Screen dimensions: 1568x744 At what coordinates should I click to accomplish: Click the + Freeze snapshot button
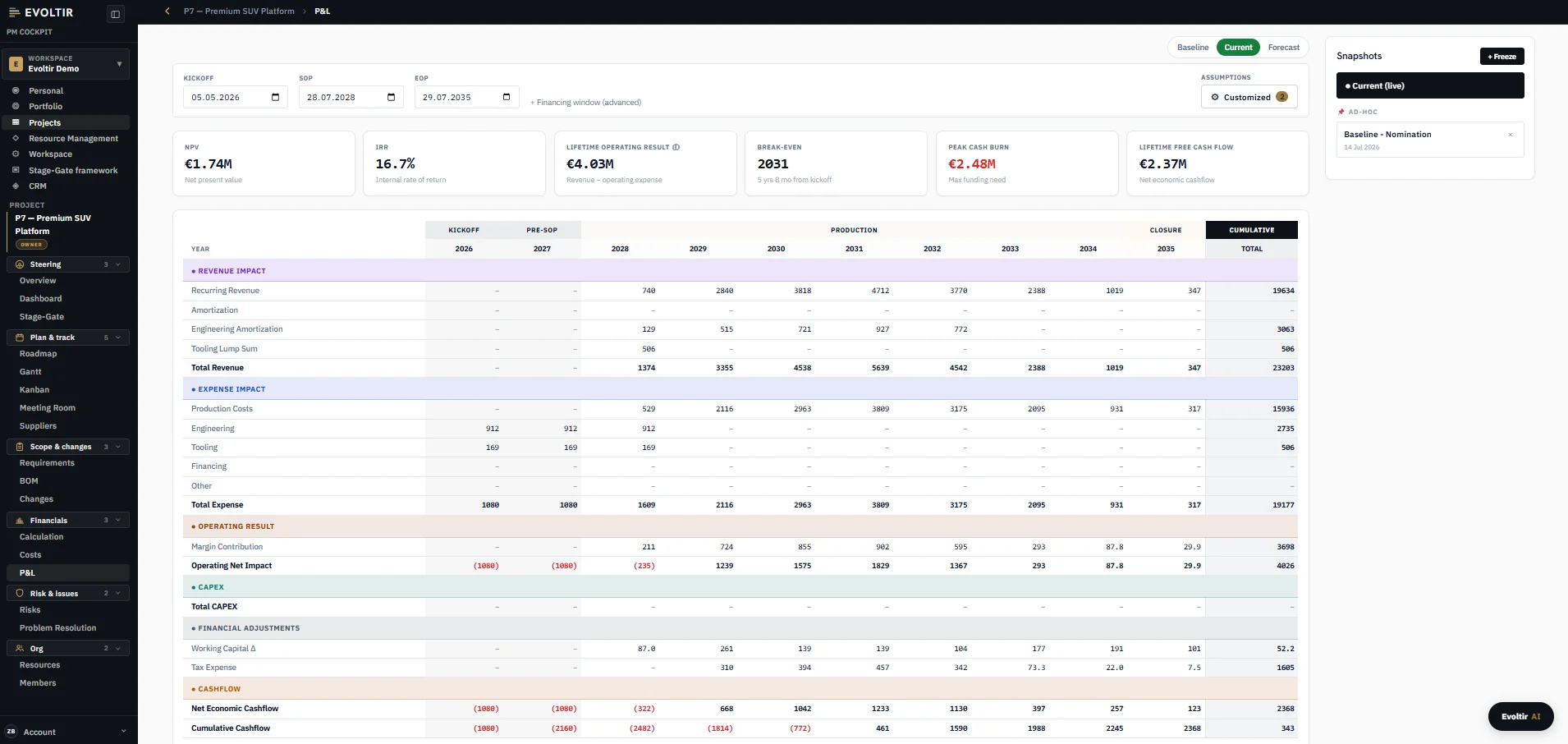pos(1502,57)
